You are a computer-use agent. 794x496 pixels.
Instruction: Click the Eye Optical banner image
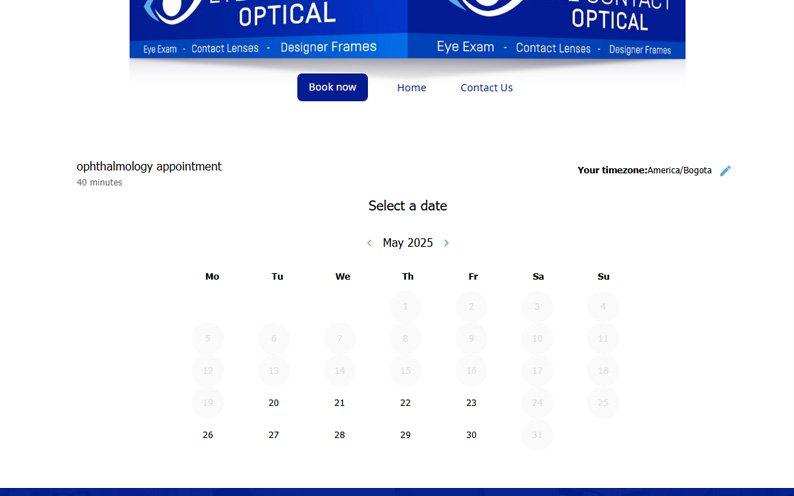tap(407, 28)
